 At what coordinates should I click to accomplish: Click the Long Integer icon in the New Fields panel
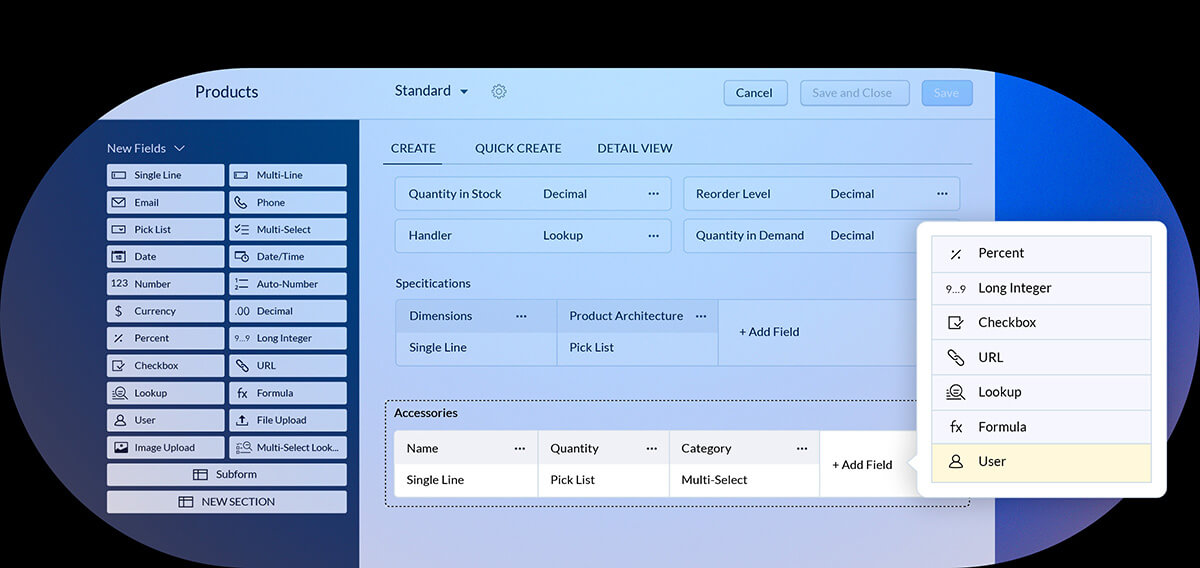(x=241, y=338)
